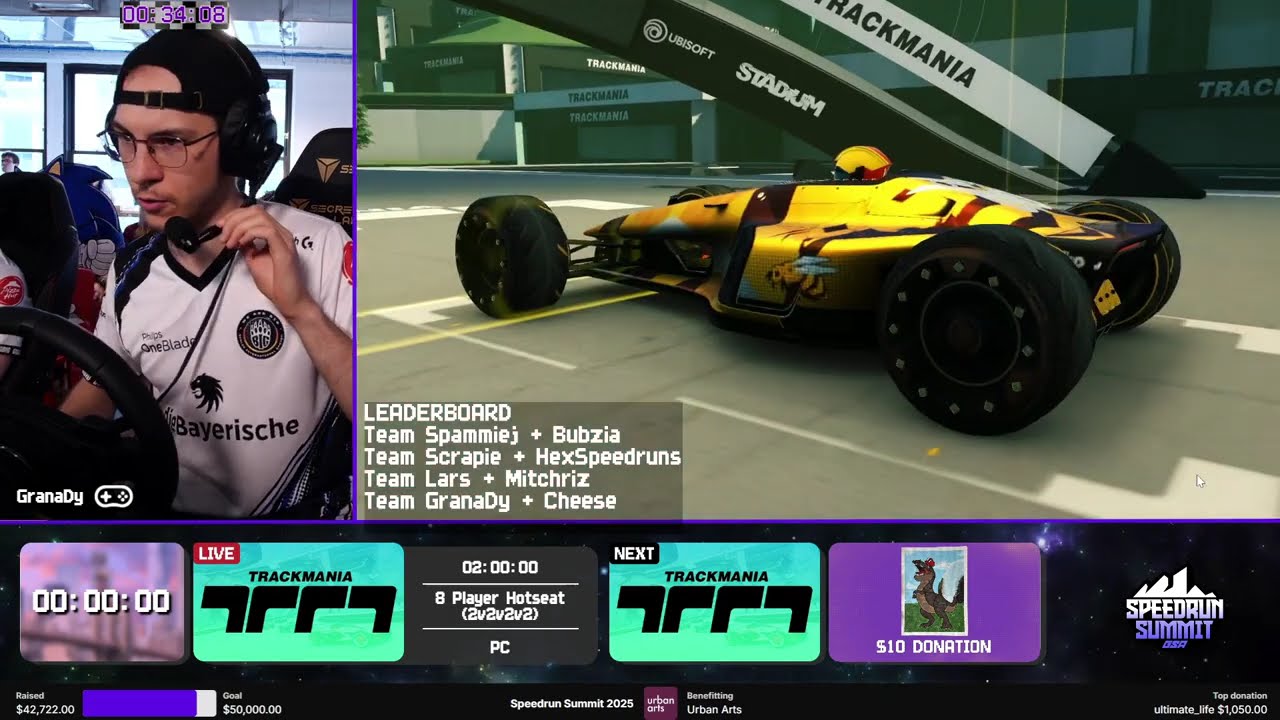Click the 00:34:08 timer overlay

click(x=174, y=15)
